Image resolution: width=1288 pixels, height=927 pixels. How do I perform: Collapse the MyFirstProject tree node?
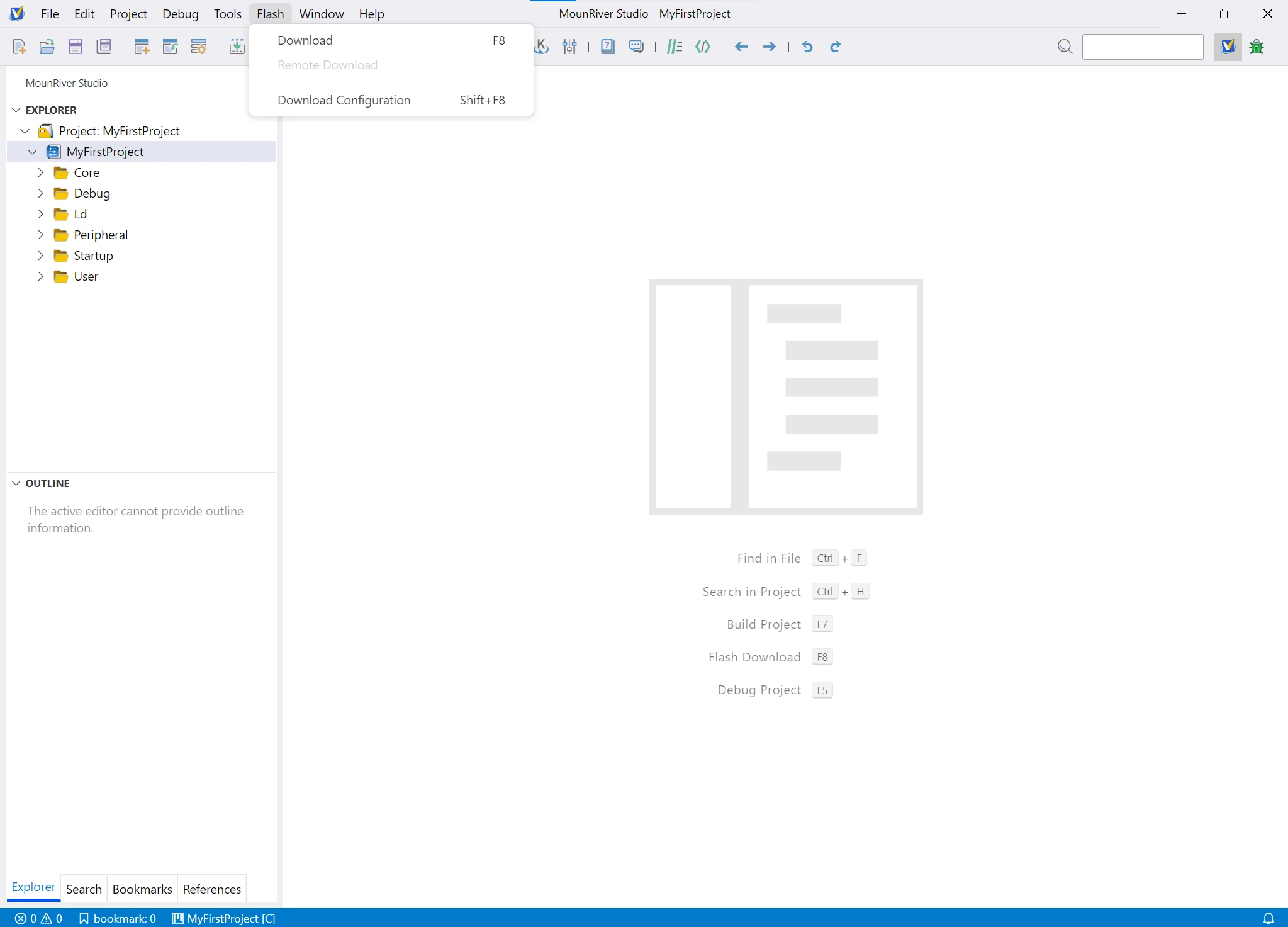pyautogui.click(x=33, y=152)
